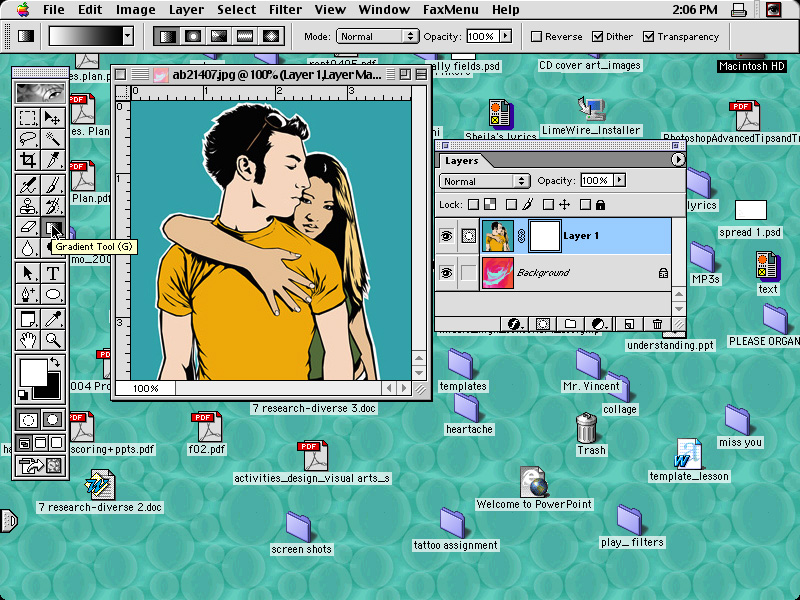Screen dimensions: 800x600
Task: Choose the Radial Gradient style
Action: [193, 36]
